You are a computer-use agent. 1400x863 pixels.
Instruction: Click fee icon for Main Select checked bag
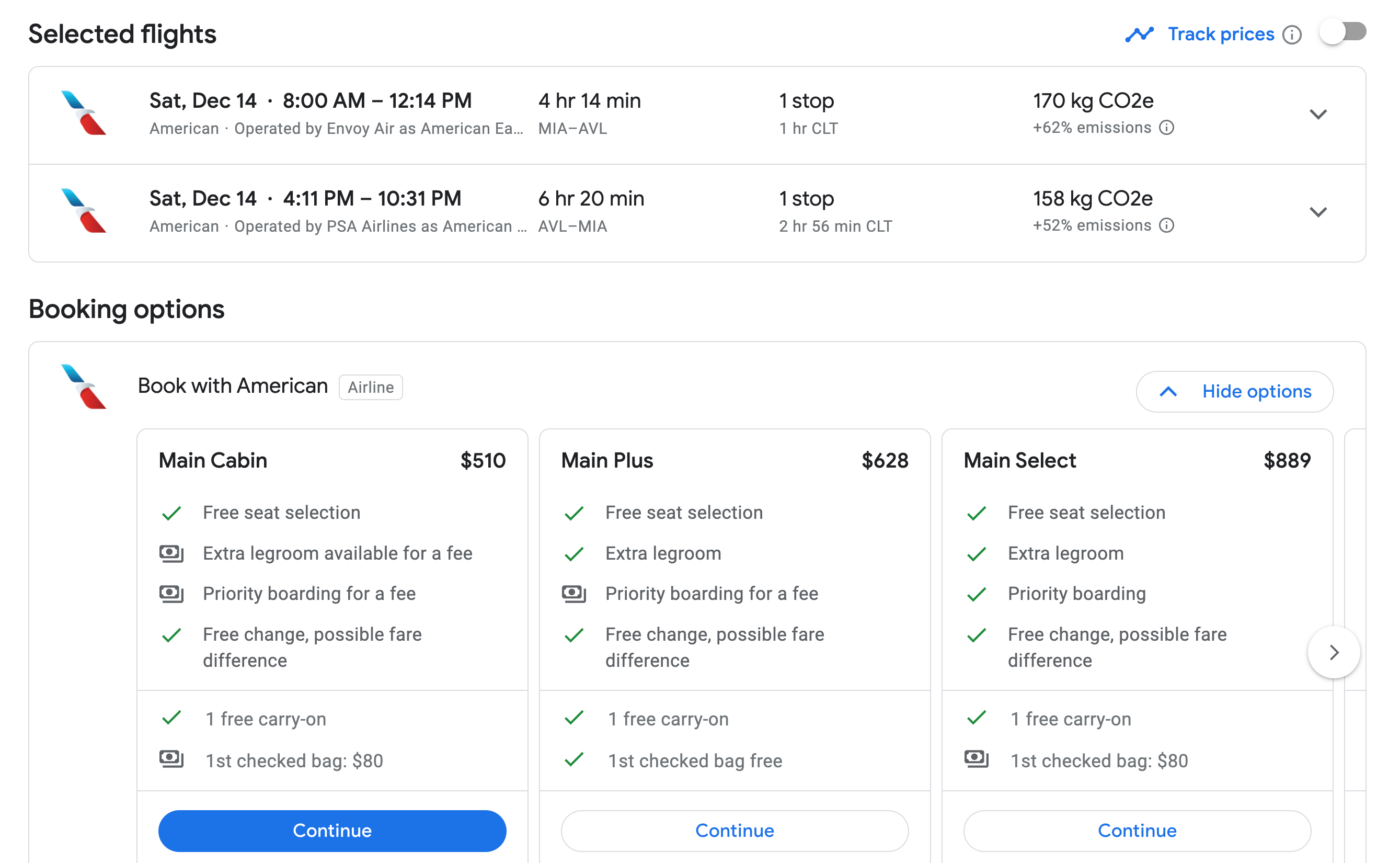click(976, 759)
